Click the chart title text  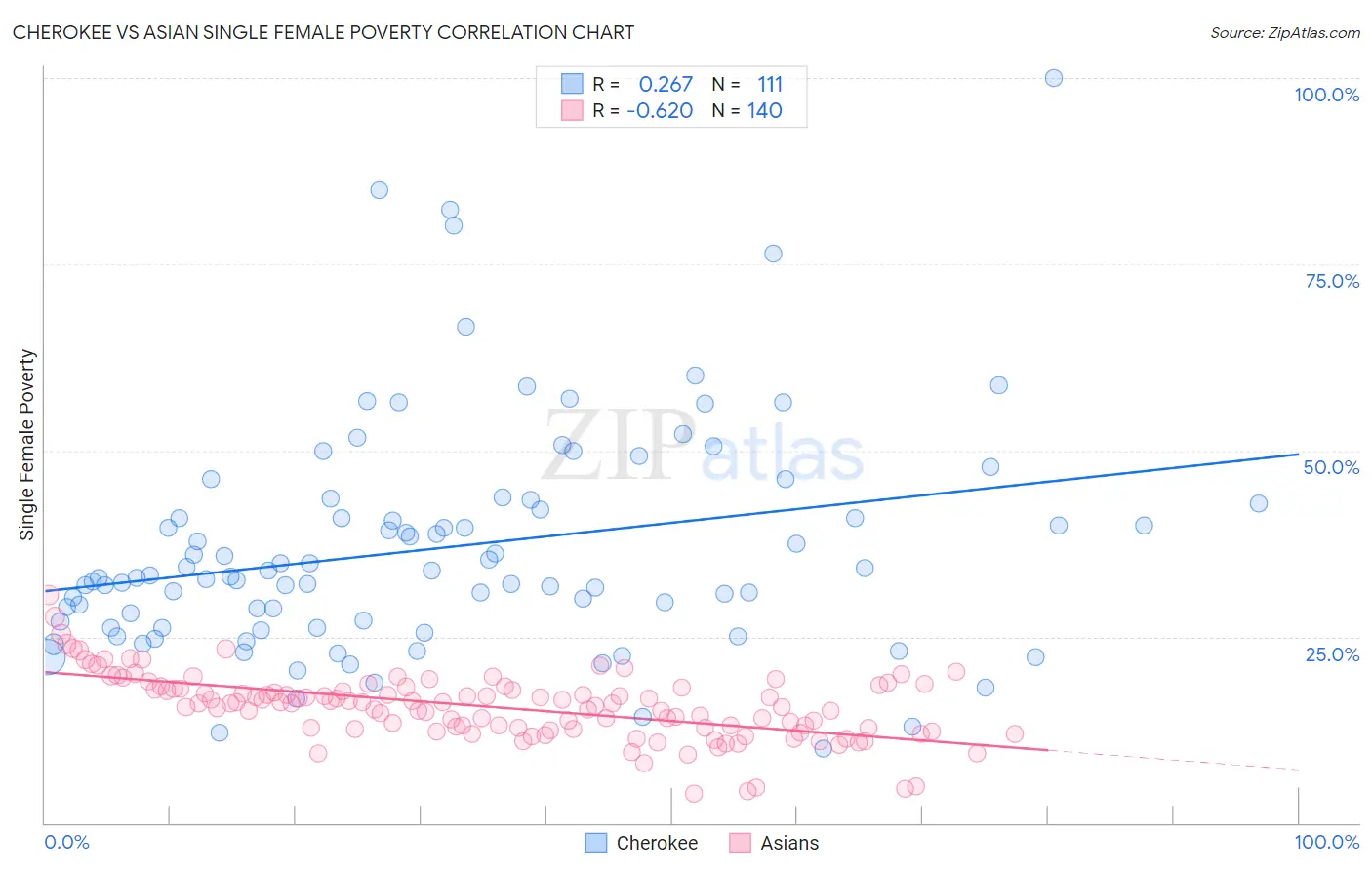pos(323,32)
